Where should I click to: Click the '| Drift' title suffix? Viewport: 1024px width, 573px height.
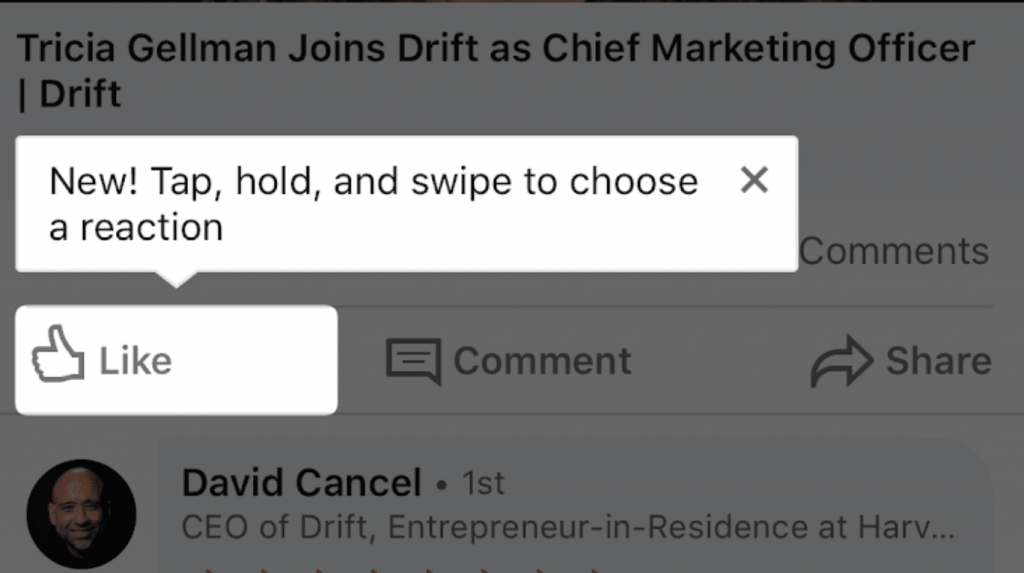point(69,93)
